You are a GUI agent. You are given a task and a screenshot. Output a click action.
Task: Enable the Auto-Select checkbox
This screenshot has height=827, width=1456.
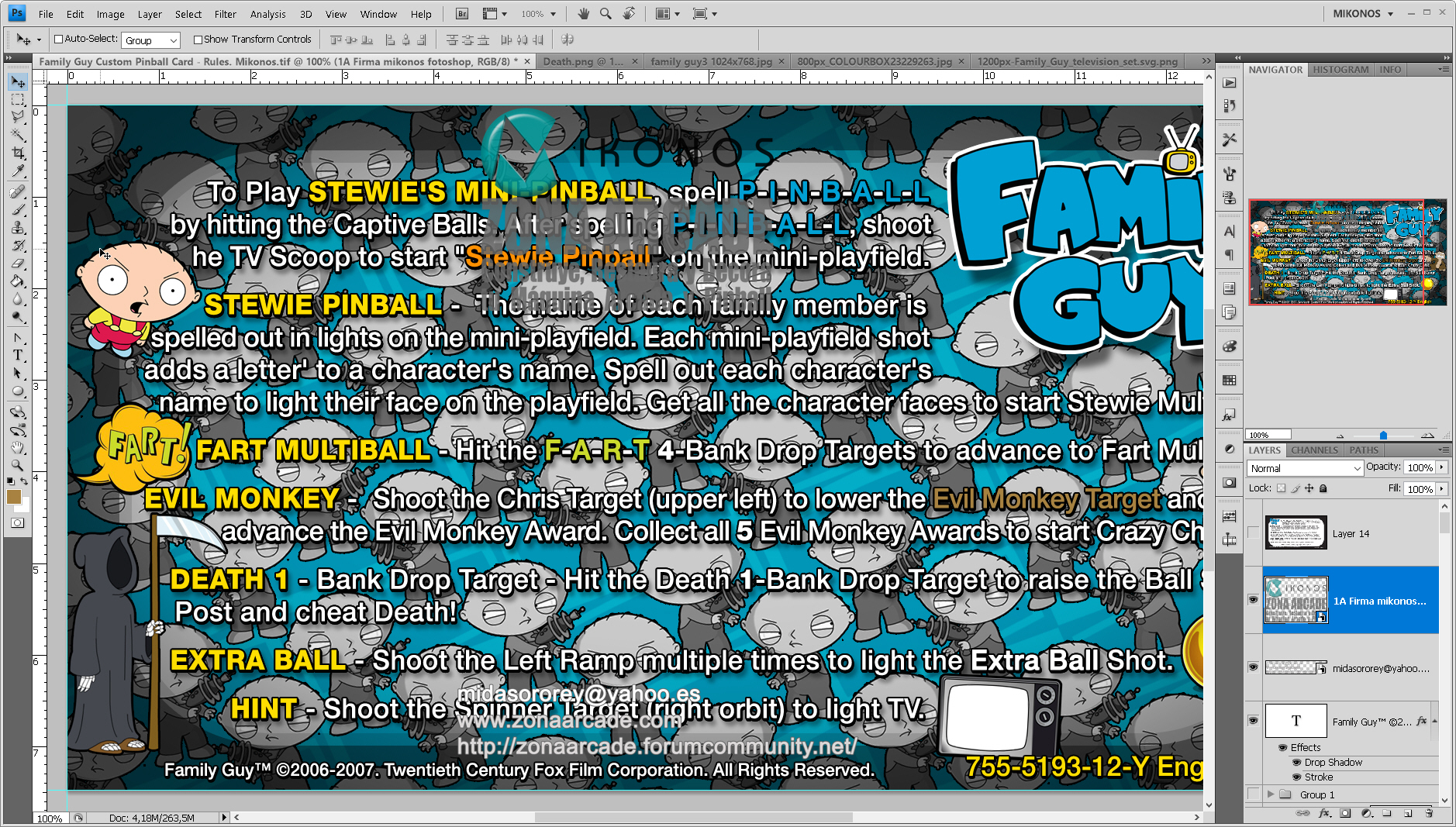[x=58, y=40]
